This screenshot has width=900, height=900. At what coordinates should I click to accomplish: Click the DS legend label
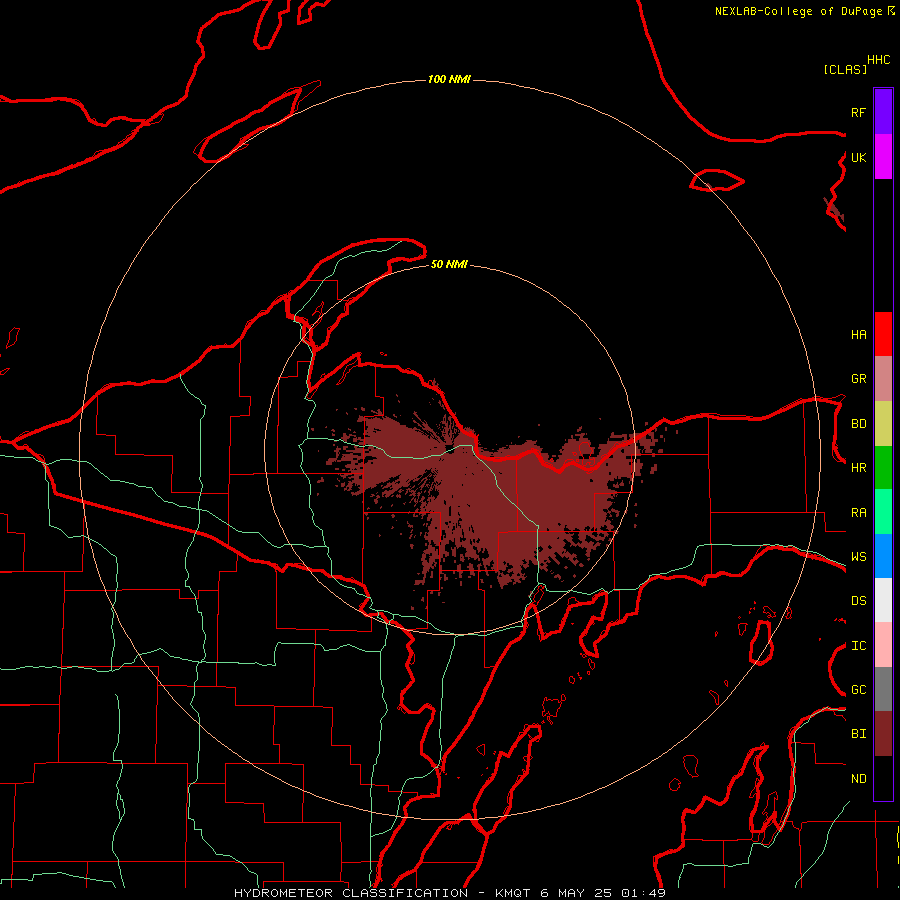pos(858,600)
